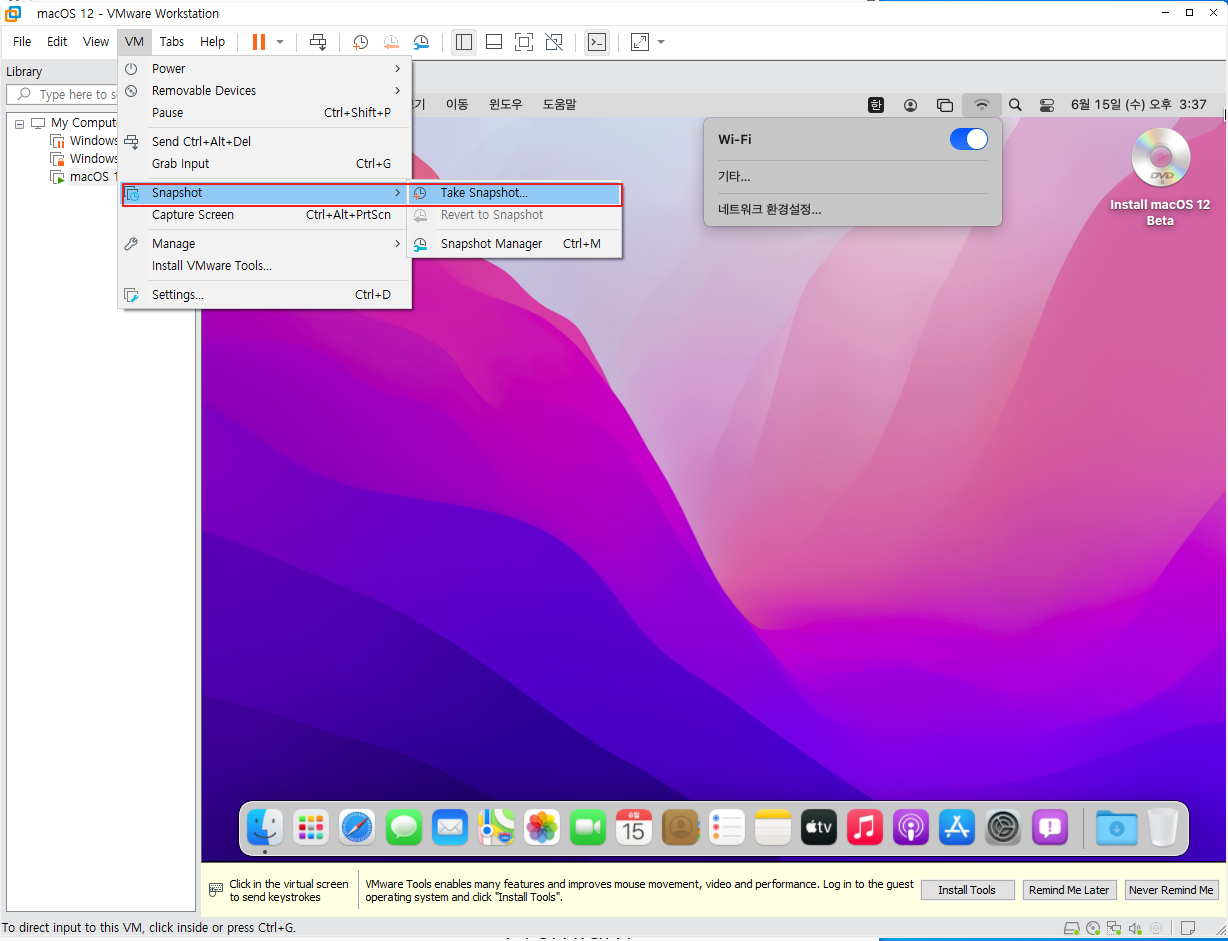Select Send Ctrl+Alt+Del menu entry

point(265,142)
